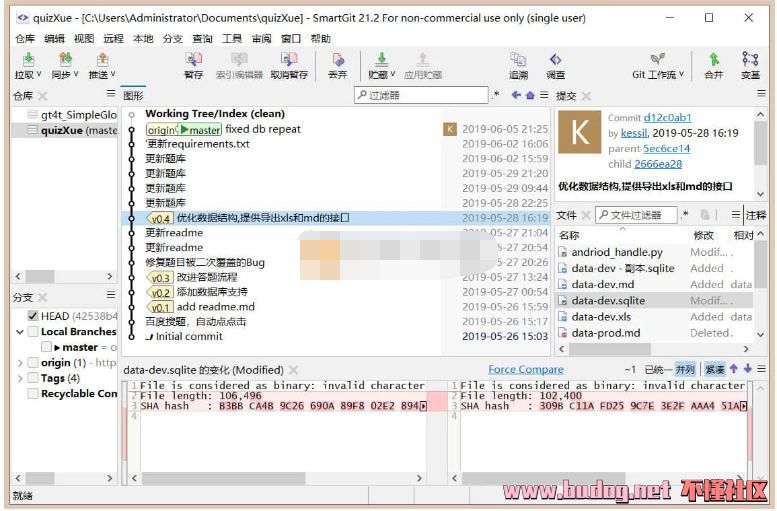This screenshot has height=511, width=777.
Task: Click the Push (推送) toolbar icon
Action: tap(102, 59)
